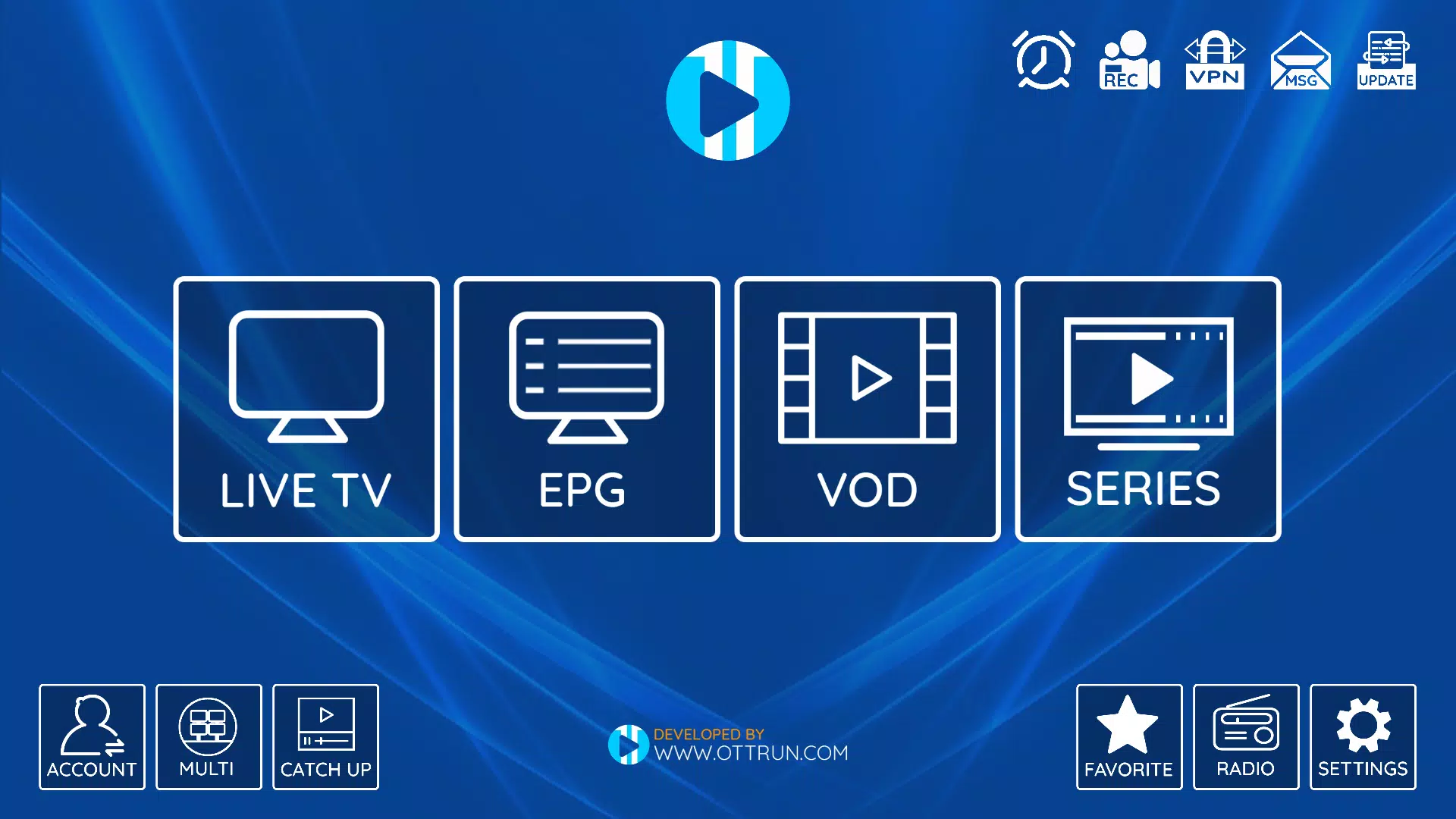Viewport: 1456px width, 819px height.
Task: Click the MSG envelope icon
Action: [x=1299, y=61]
